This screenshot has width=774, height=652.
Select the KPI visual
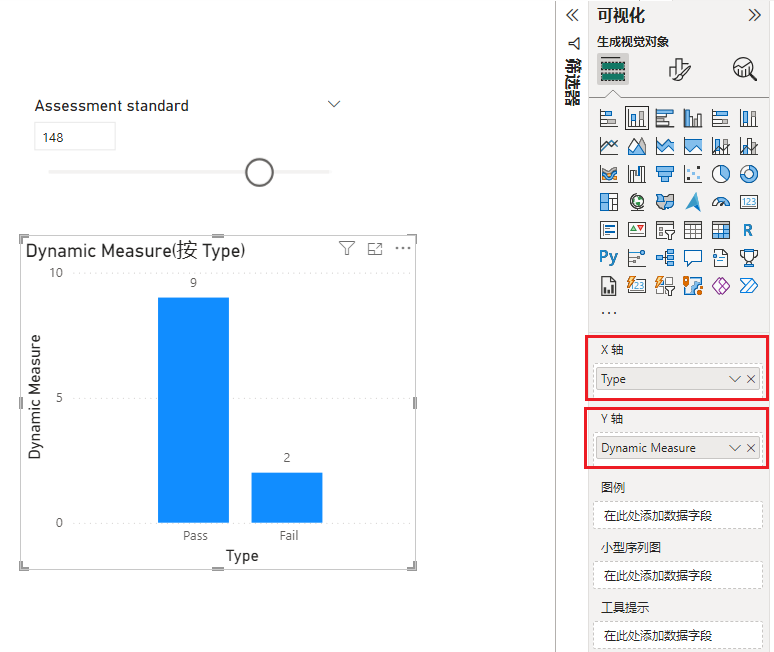[x=637, y=230]
